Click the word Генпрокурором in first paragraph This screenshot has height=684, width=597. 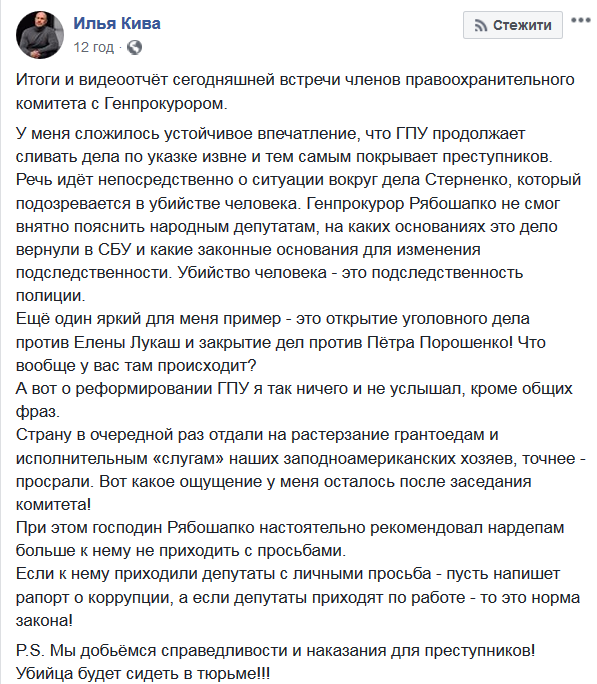166,103
